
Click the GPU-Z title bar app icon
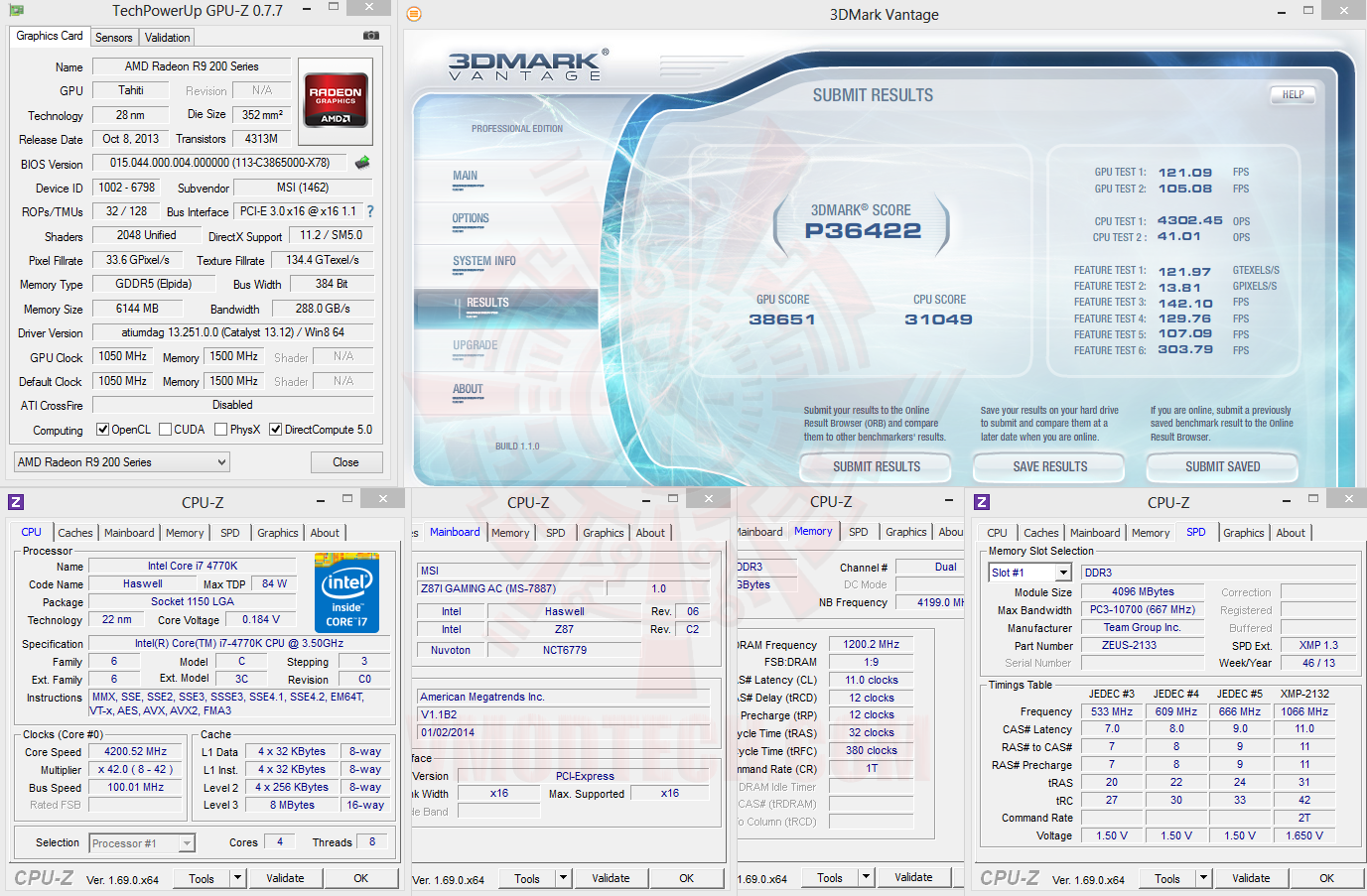click(x=16, y=10)
